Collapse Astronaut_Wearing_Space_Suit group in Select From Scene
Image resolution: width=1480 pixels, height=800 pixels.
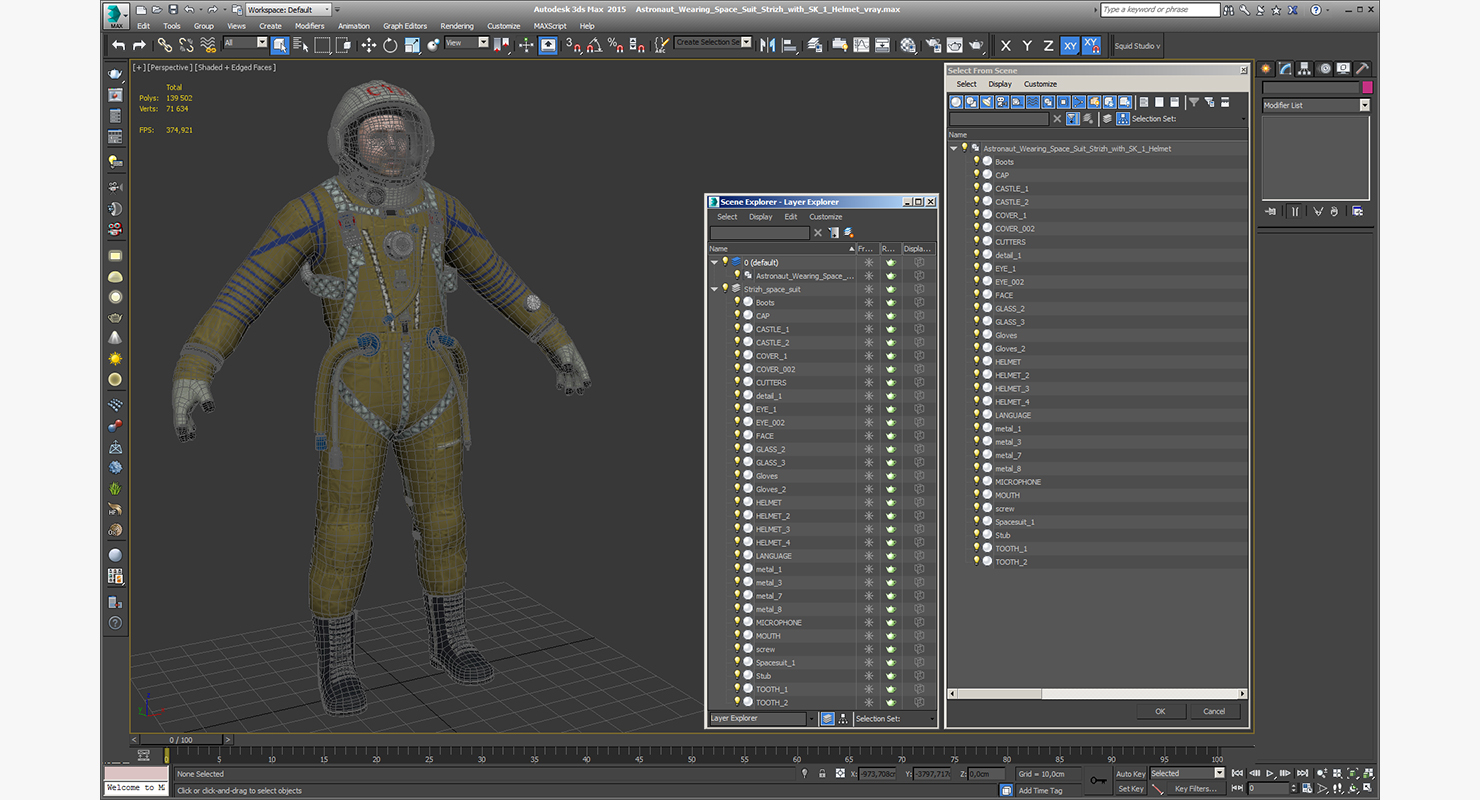pyautogui.click(x=953, y=148)
